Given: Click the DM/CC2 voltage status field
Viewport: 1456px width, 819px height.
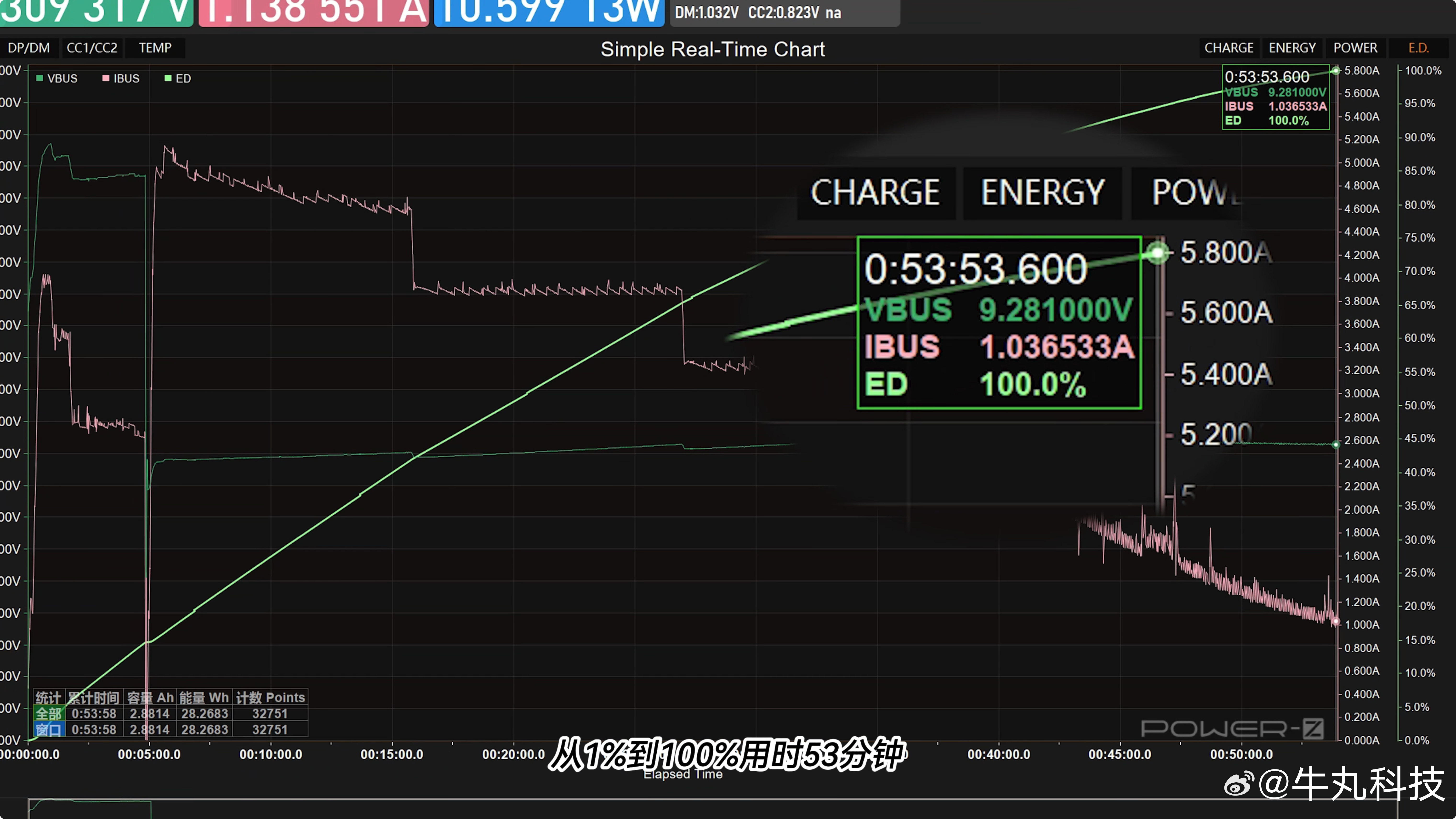Looking at the screenshot, I should click(785, 12).
